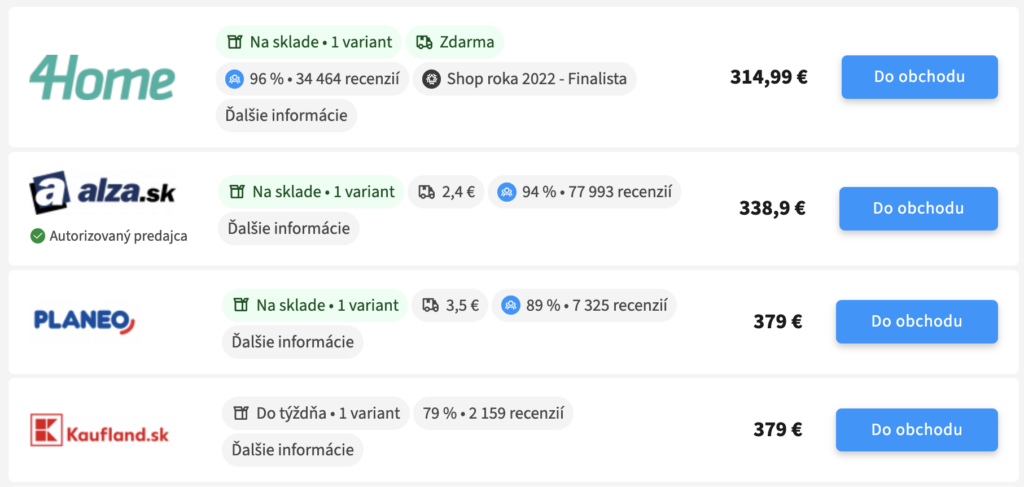The height and width of the screenshot is (487, 1024).
Task: Click the review icon beside 96 % rating
Action: click(x=234, y=79)
